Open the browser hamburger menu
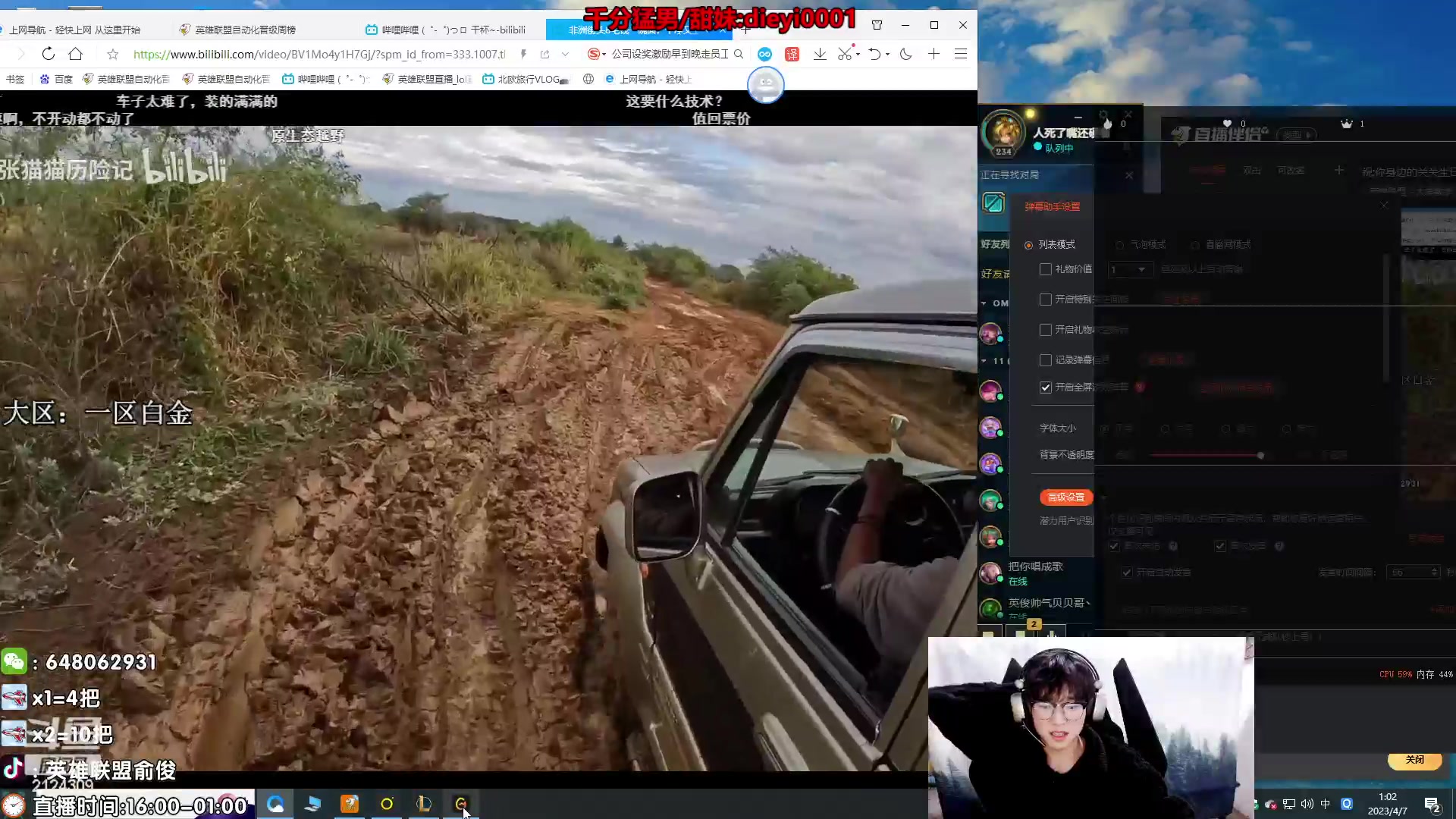 coord(961,54)
